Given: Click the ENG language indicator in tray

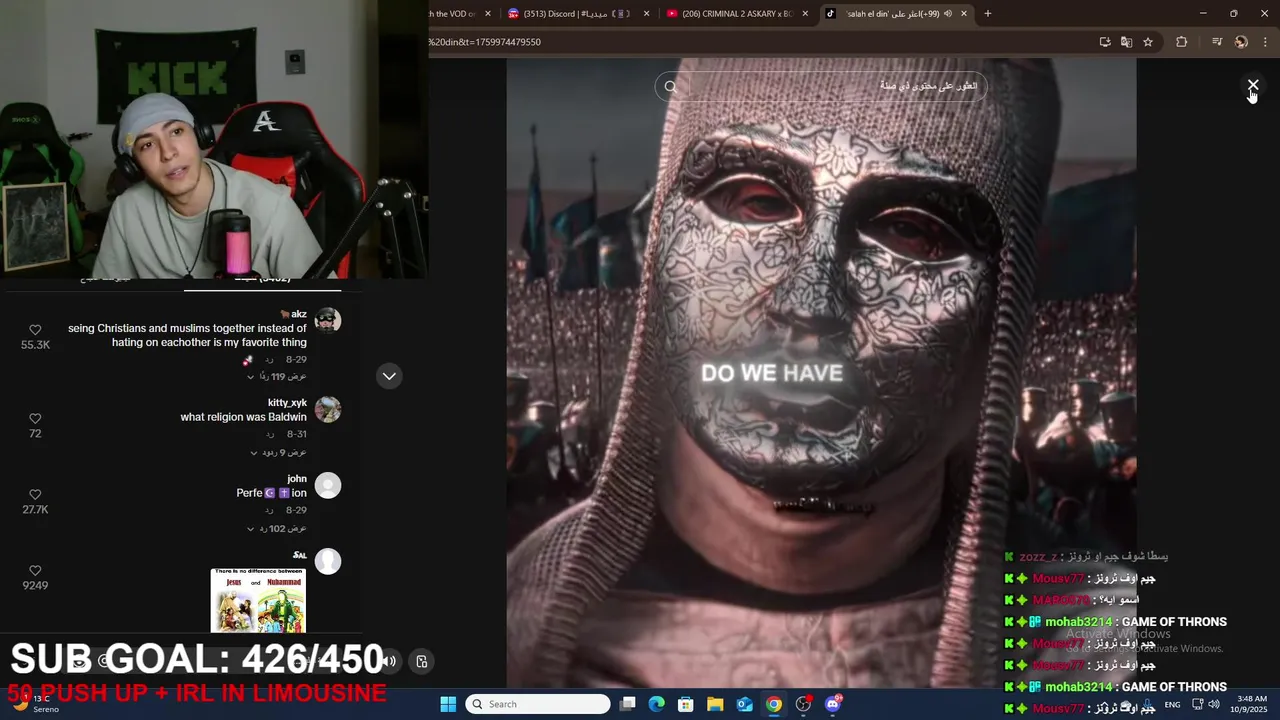Looking at the screenshot, I should point(1172,705).
